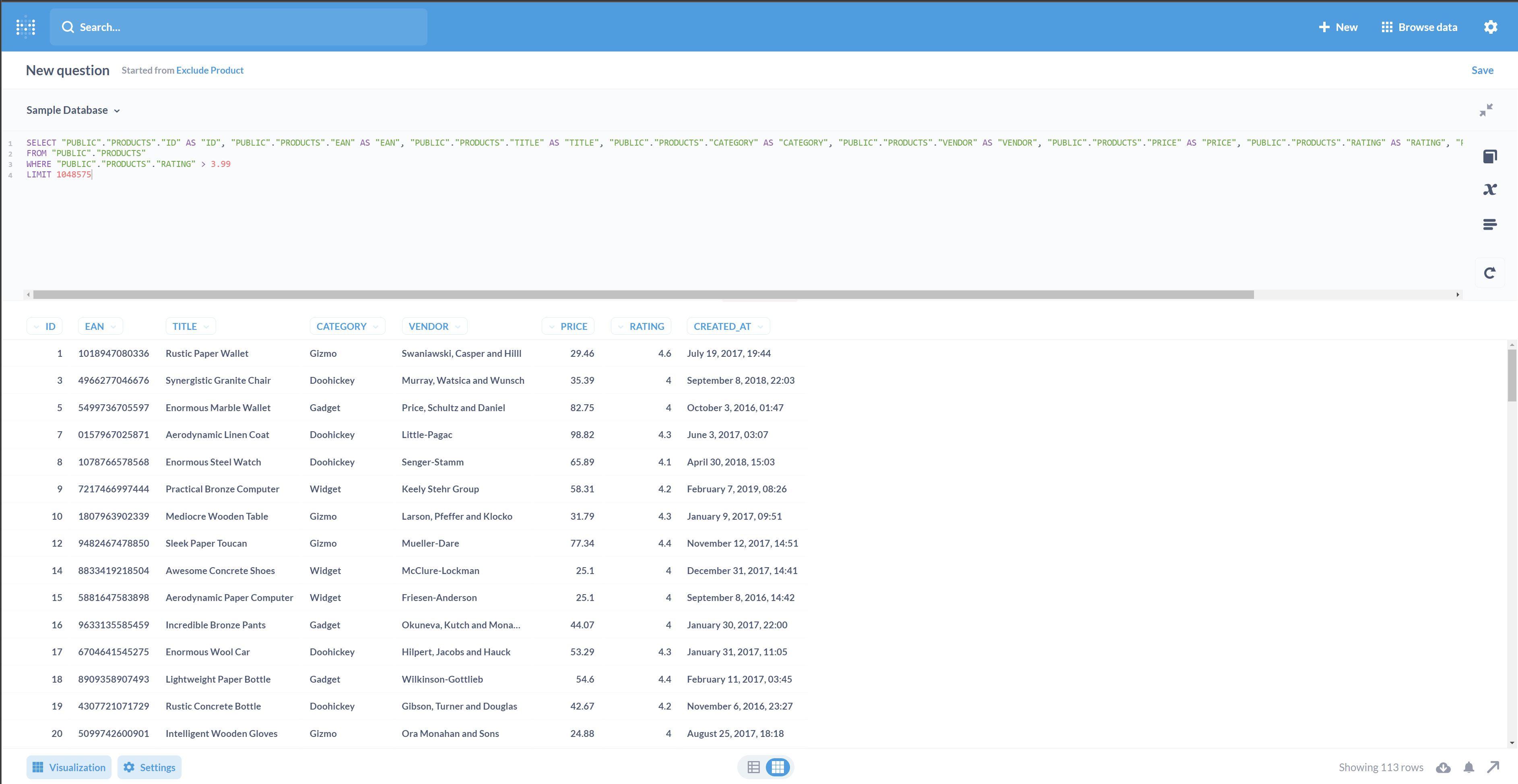This screenshot has width=1518, height=784.
Task: Open the New menu in the top bar
Action: tap(1338, 27)
